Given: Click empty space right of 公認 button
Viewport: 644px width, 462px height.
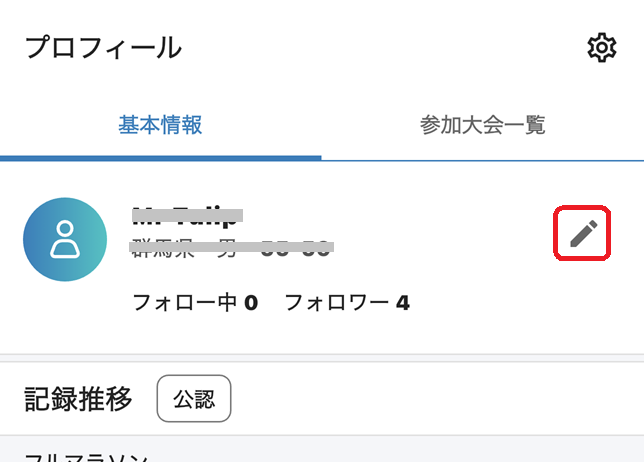Looking at the screenshot, I should pyautogui.click(x=435, y=398).
